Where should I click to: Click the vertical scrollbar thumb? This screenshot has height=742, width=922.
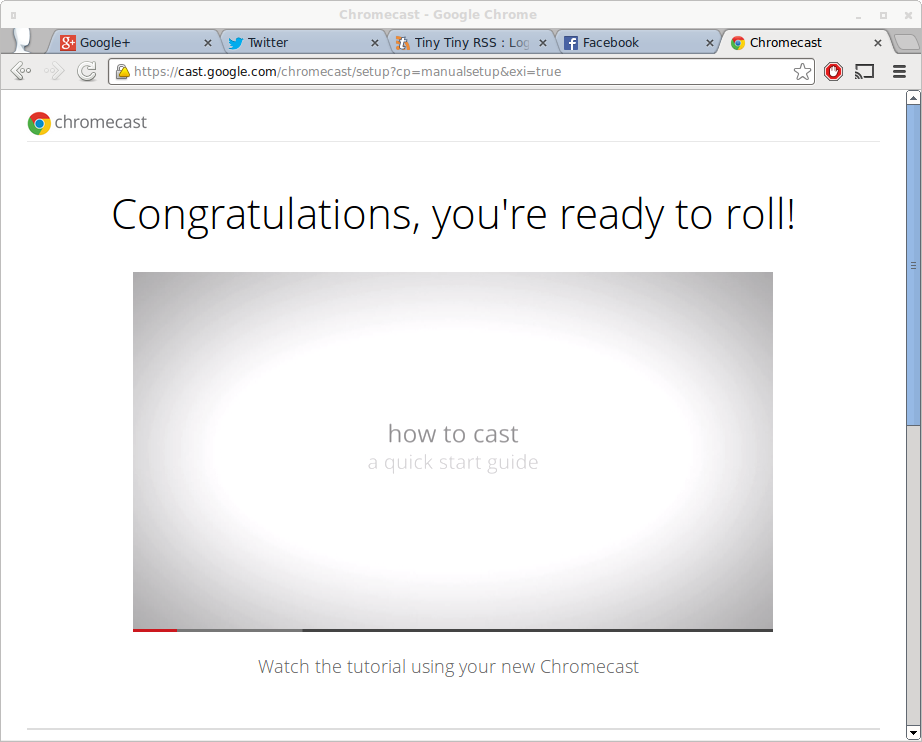tap(913, 265)
